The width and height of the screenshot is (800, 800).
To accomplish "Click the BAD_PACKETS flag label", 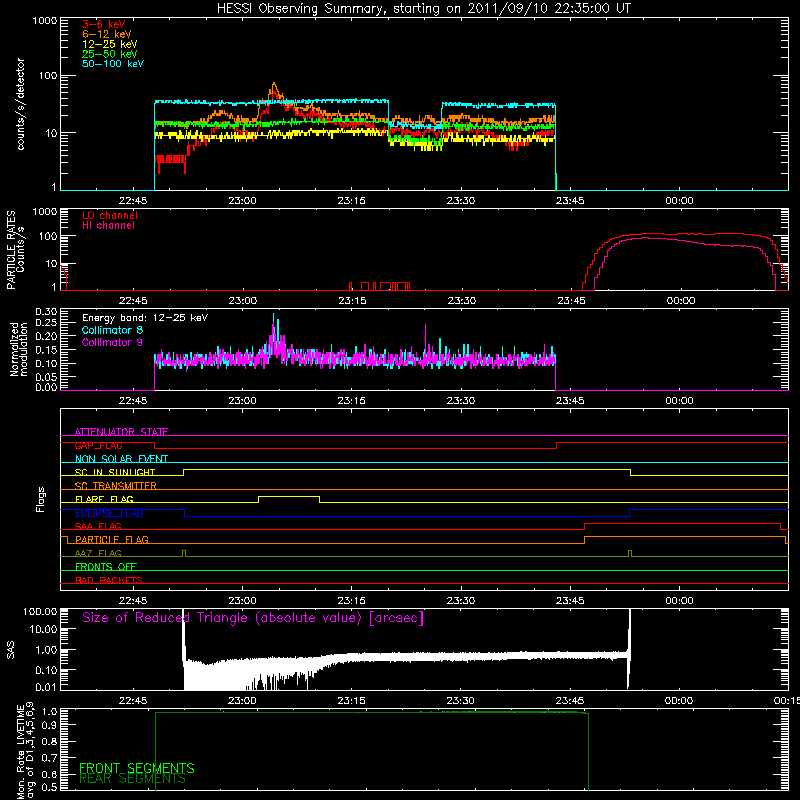I will (x=109, y=580).
